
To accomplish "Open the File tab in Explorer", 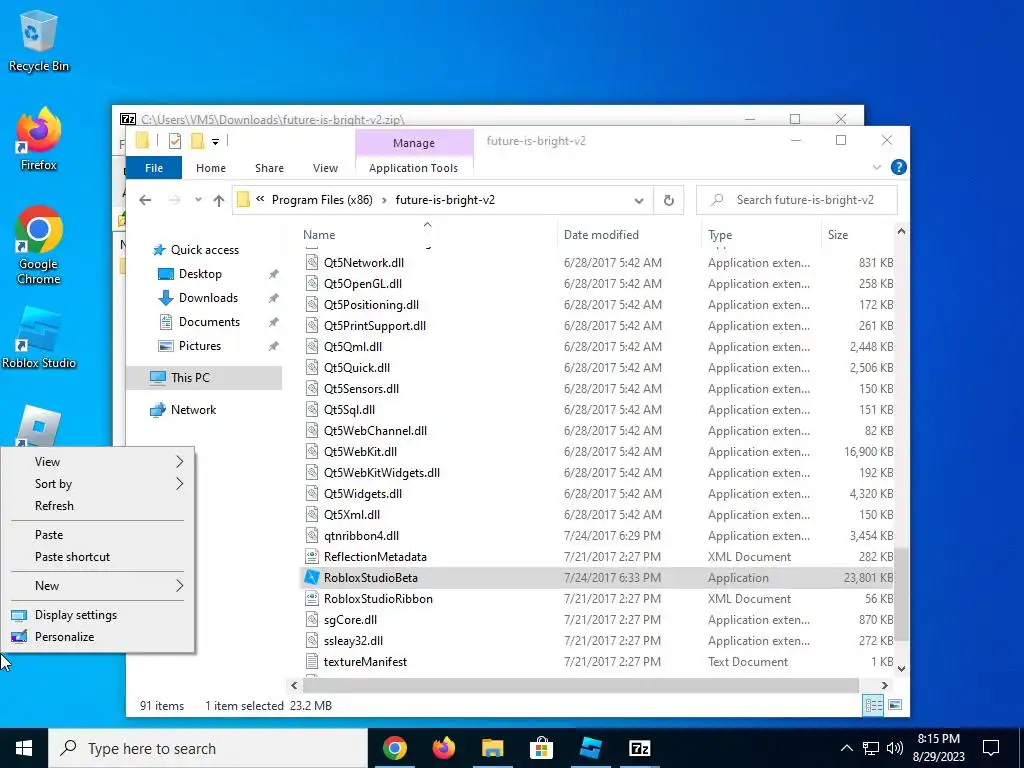I will (x=154, y=168).
